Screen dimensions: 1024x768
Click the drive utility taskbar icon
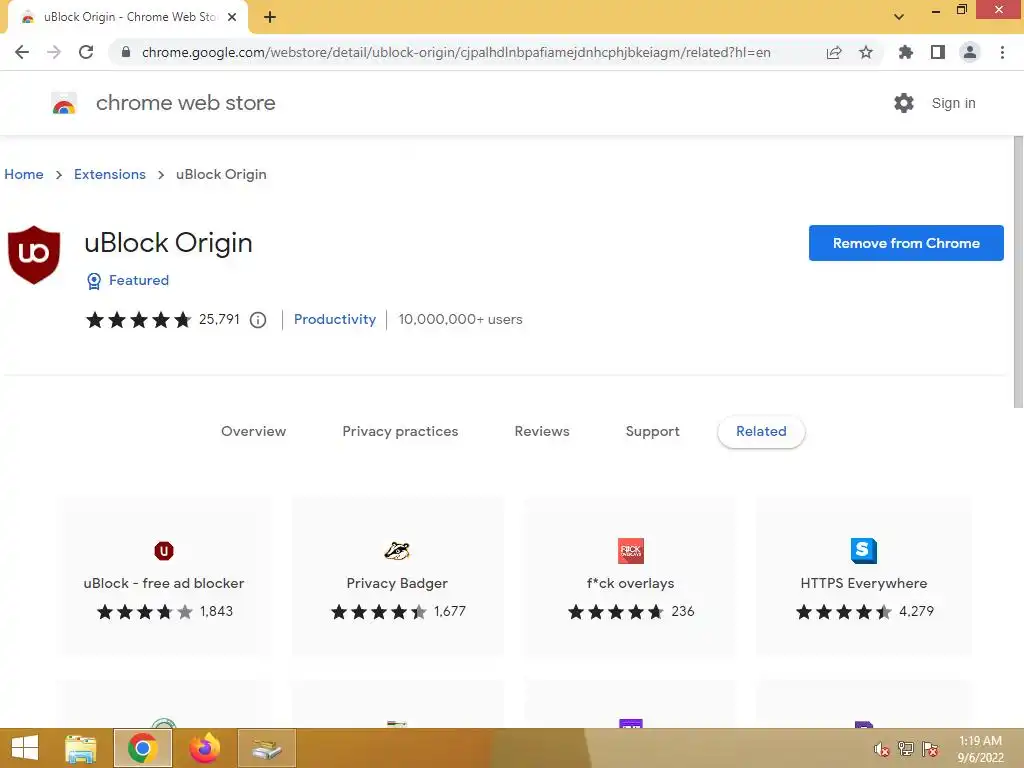pyautogui.click(x=267, y=748)
